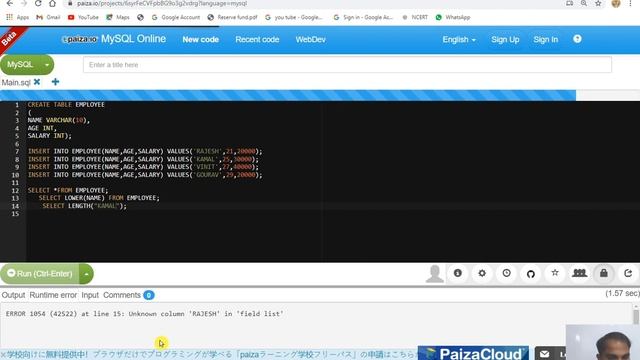Open the browser home page
The height and width of the screenshot is (360, 640).
(52, 3)
